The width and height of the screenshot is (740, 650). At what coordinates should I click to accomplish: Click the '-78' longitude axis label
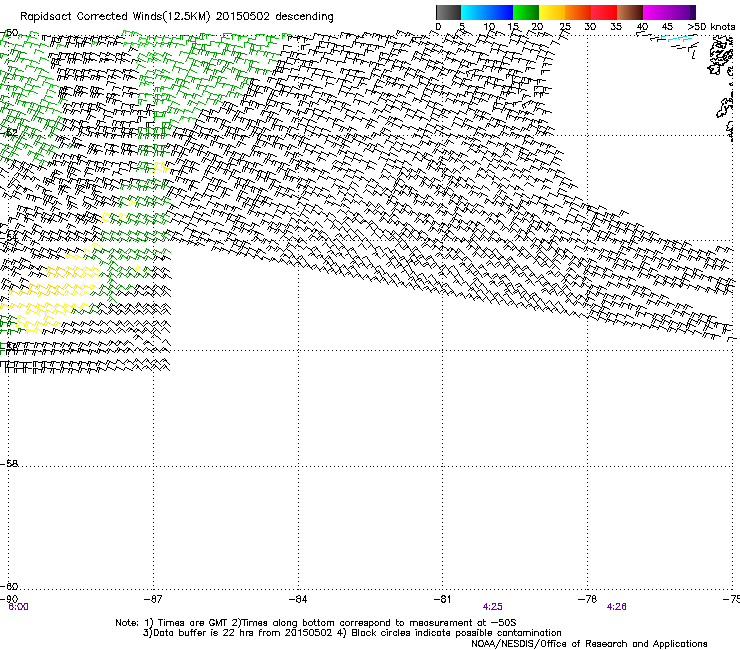587,599
